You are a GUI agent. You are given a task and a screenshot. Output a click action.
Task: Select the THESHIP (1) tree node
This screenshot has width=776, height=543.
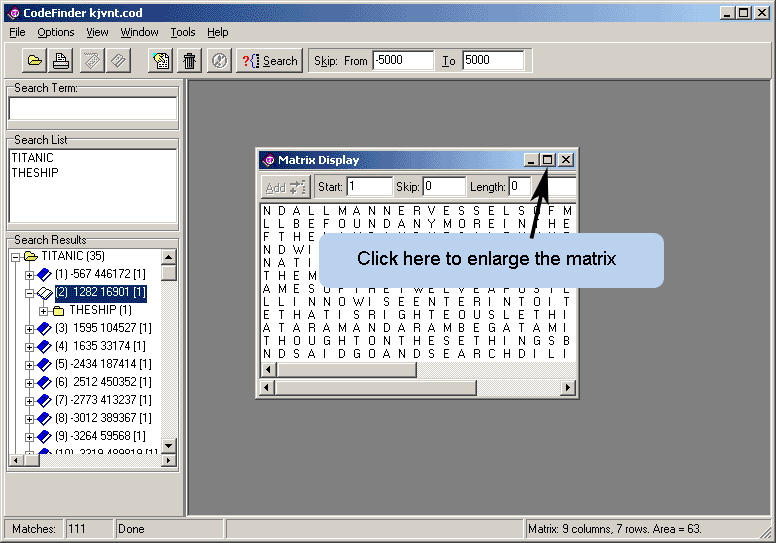pos(100,310)
